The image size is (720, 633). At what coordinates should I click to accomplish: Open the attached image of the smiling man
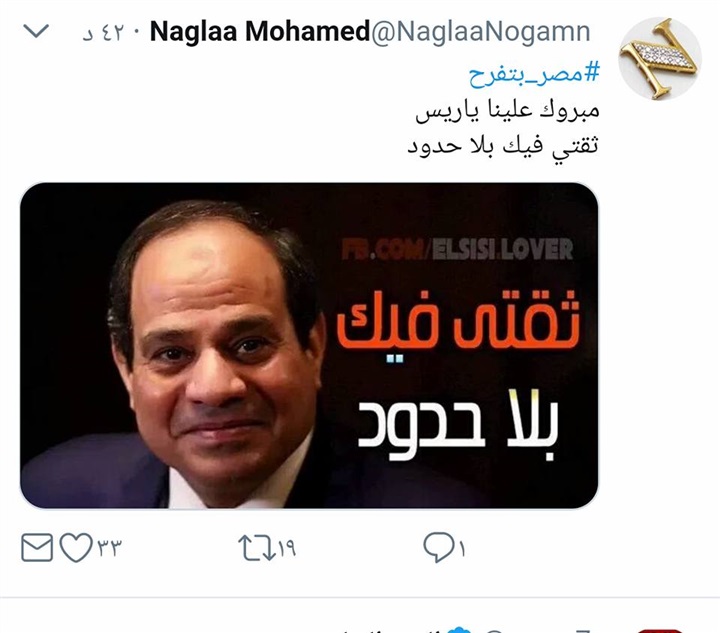309,345
